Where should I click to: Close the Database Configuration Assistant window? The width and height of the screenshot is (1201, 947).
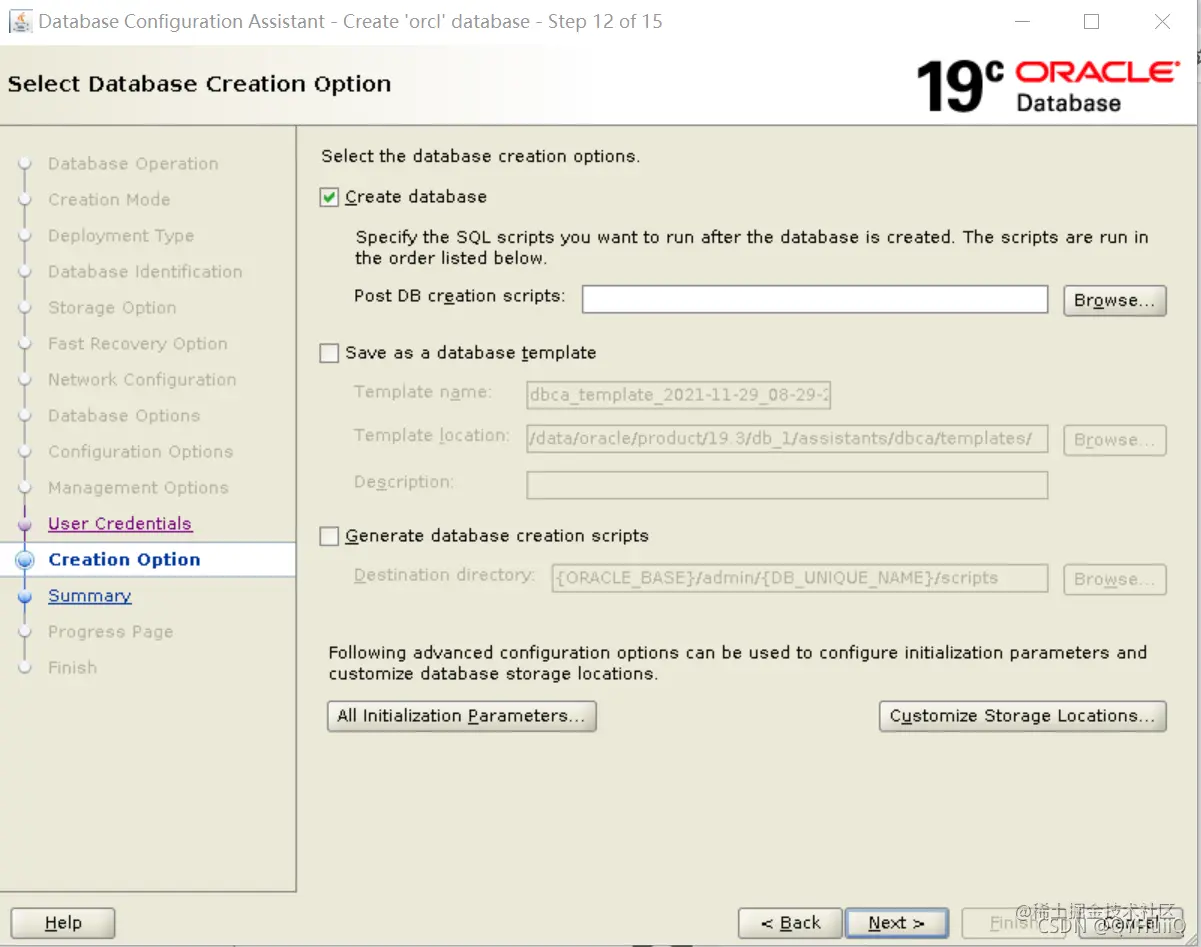tap(1162, 22)
